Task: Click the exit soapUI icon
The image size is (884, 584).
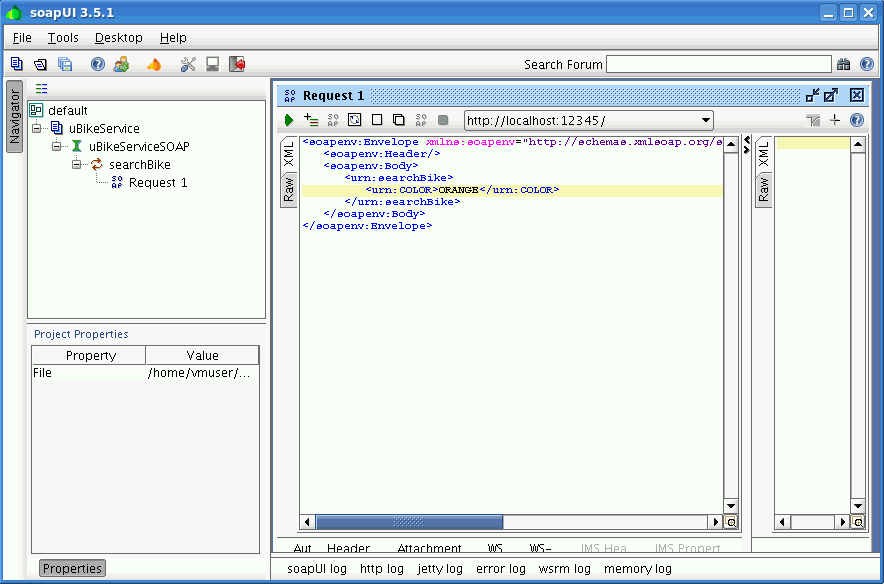Action: 237,64
